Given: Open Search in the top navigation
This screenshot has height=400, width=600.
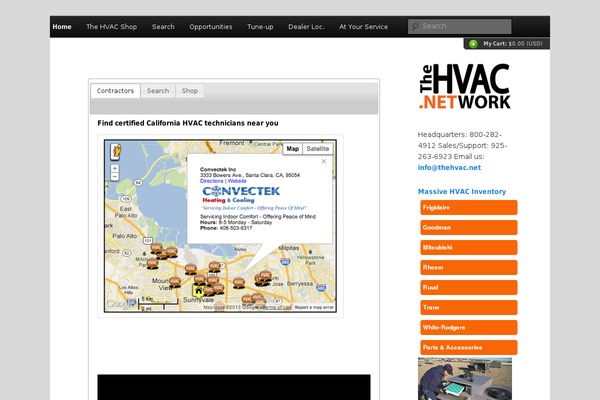Looking at the screenshot, I should tap(163, 27).
